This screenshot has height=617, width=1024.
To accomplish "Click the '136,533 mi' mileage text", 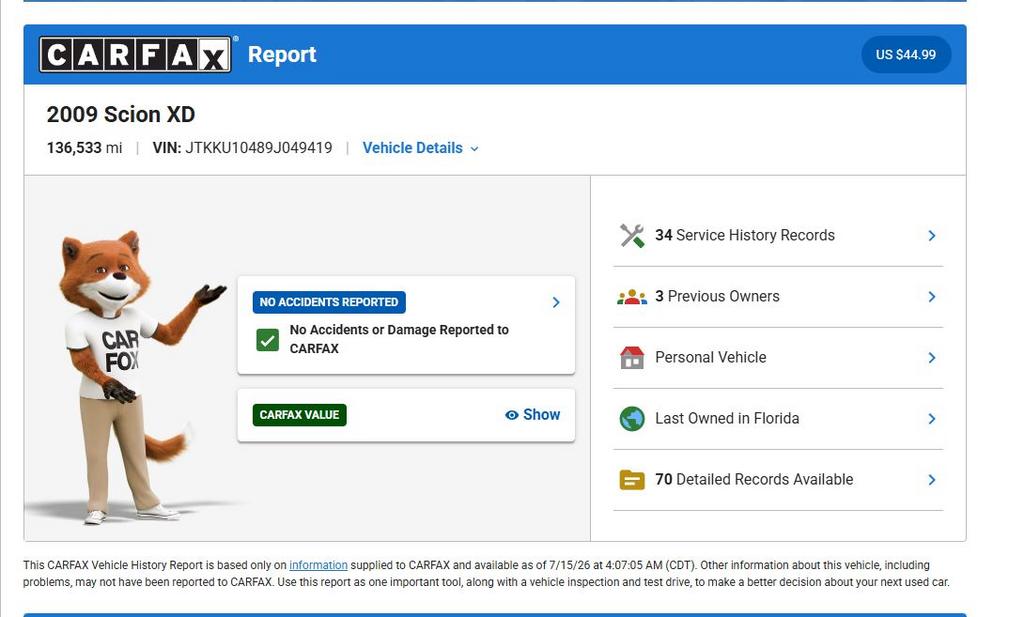I will pyautogui.click(x=84, y=148).
